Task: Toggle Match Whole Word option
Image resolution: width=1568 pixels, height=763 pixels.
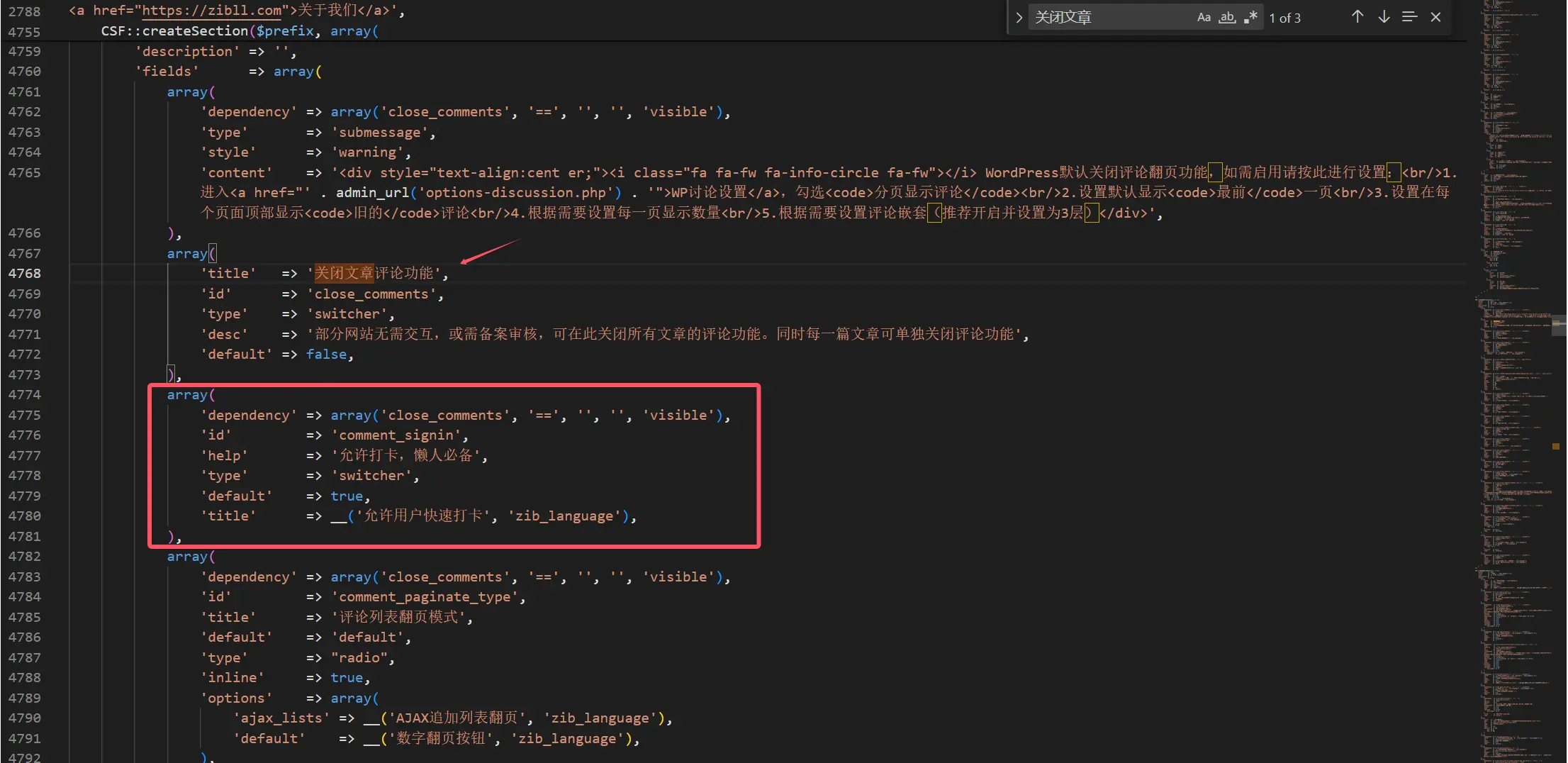Action: pyautogui.click(x=1227, y=18)
